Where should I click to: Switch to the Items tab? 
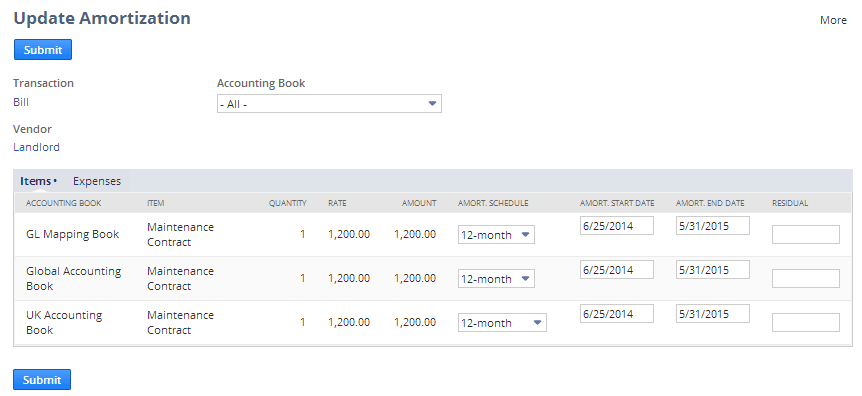[37, 181]
